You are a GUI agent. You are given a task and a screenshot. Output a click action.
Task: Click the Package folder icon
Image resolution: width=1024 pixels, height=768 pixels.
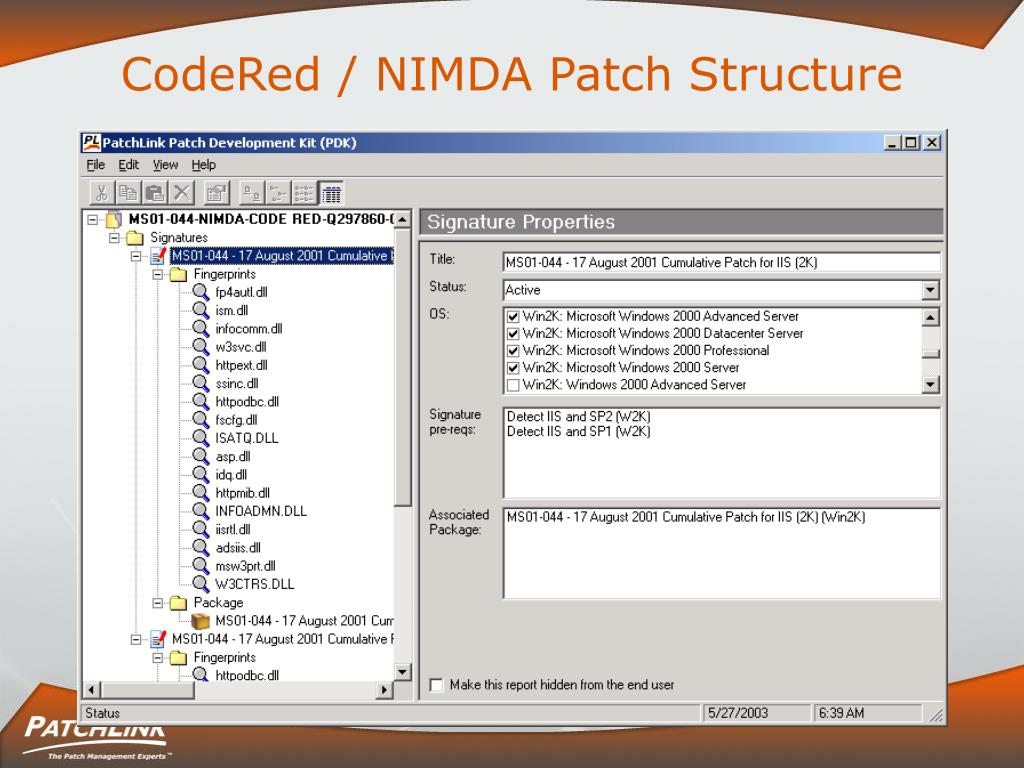click(x=178, y=603)
